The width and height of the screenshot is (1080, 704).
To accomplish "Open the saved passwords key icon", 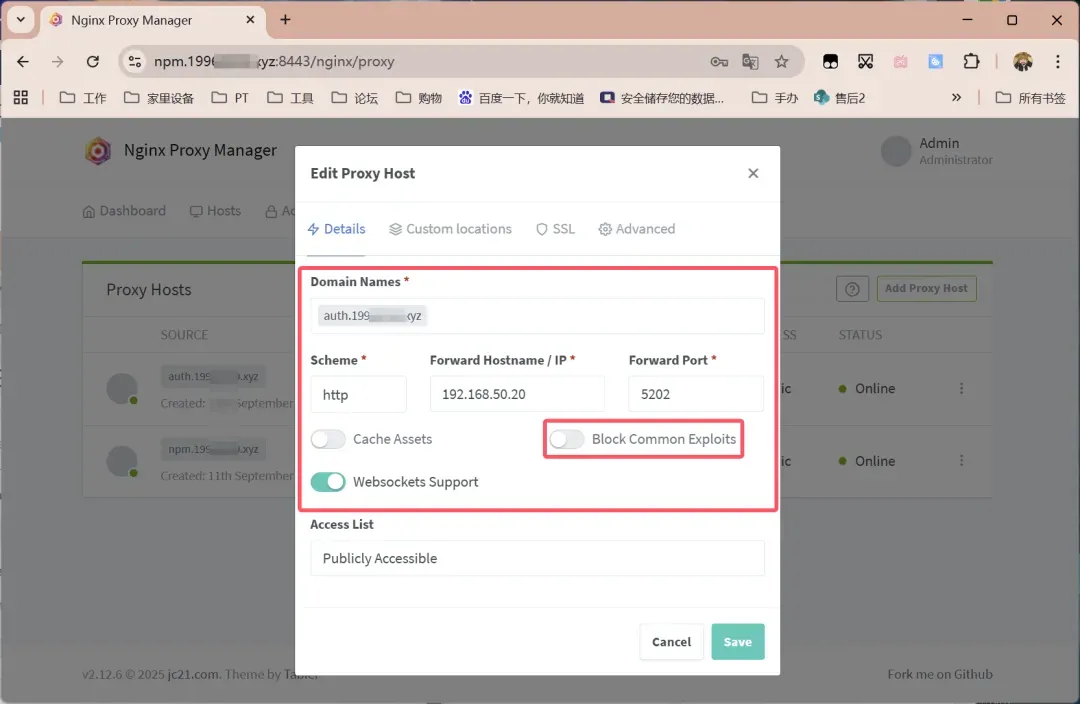I will click(719, 62).
